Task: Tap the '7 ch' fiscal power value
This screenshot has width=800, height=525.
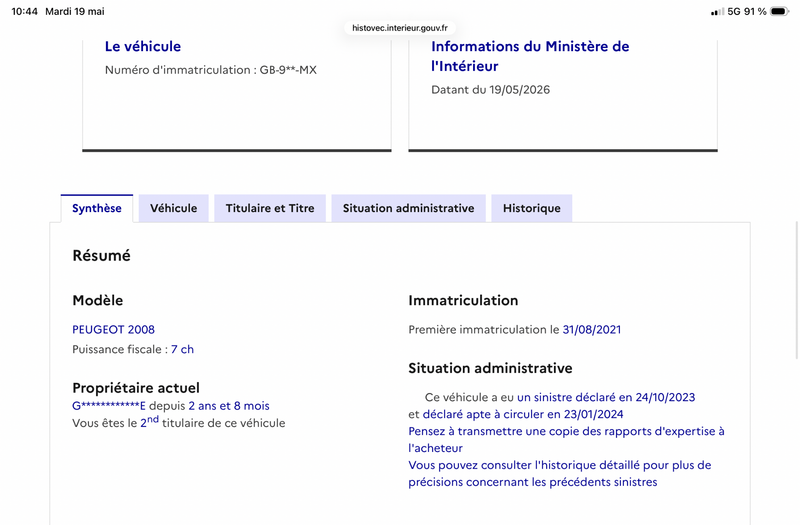Action: [182, 349]
